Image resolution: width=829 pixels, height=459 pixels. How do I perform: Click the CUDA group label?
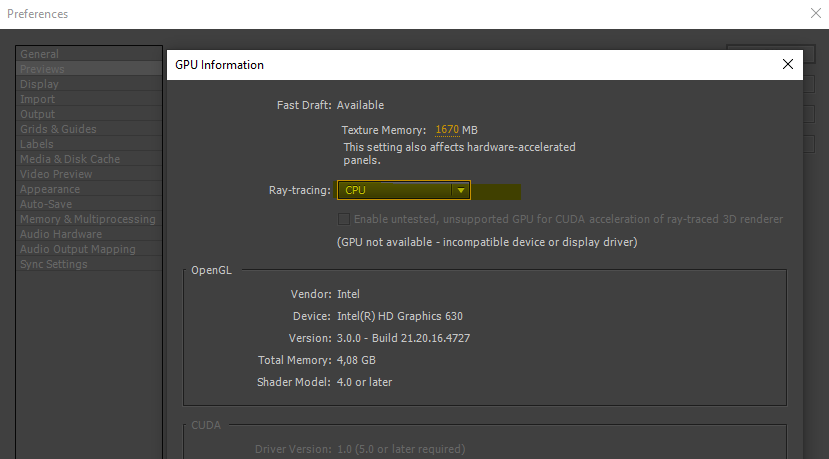pos(206,425)
